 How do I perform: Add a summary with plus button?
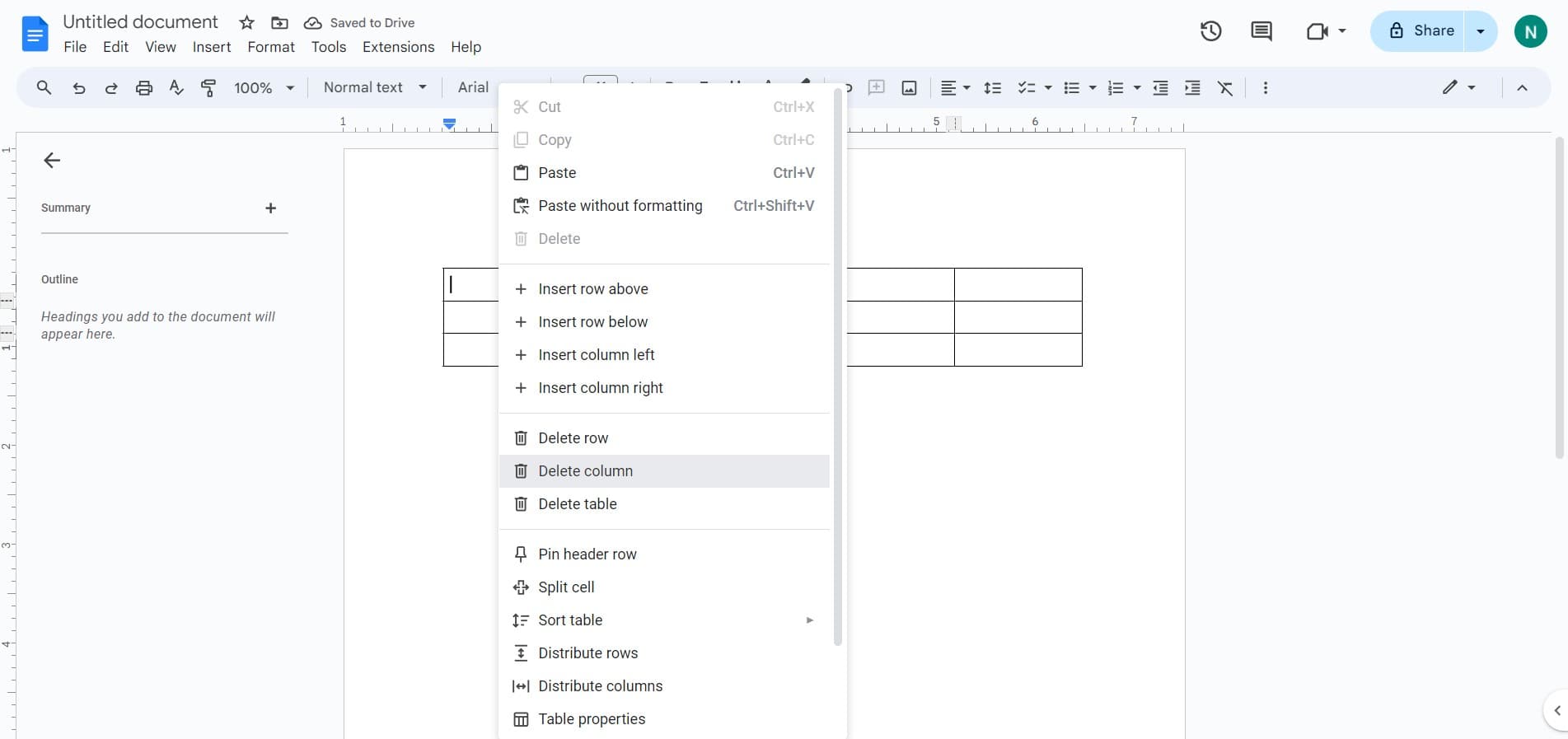[270, 208]
